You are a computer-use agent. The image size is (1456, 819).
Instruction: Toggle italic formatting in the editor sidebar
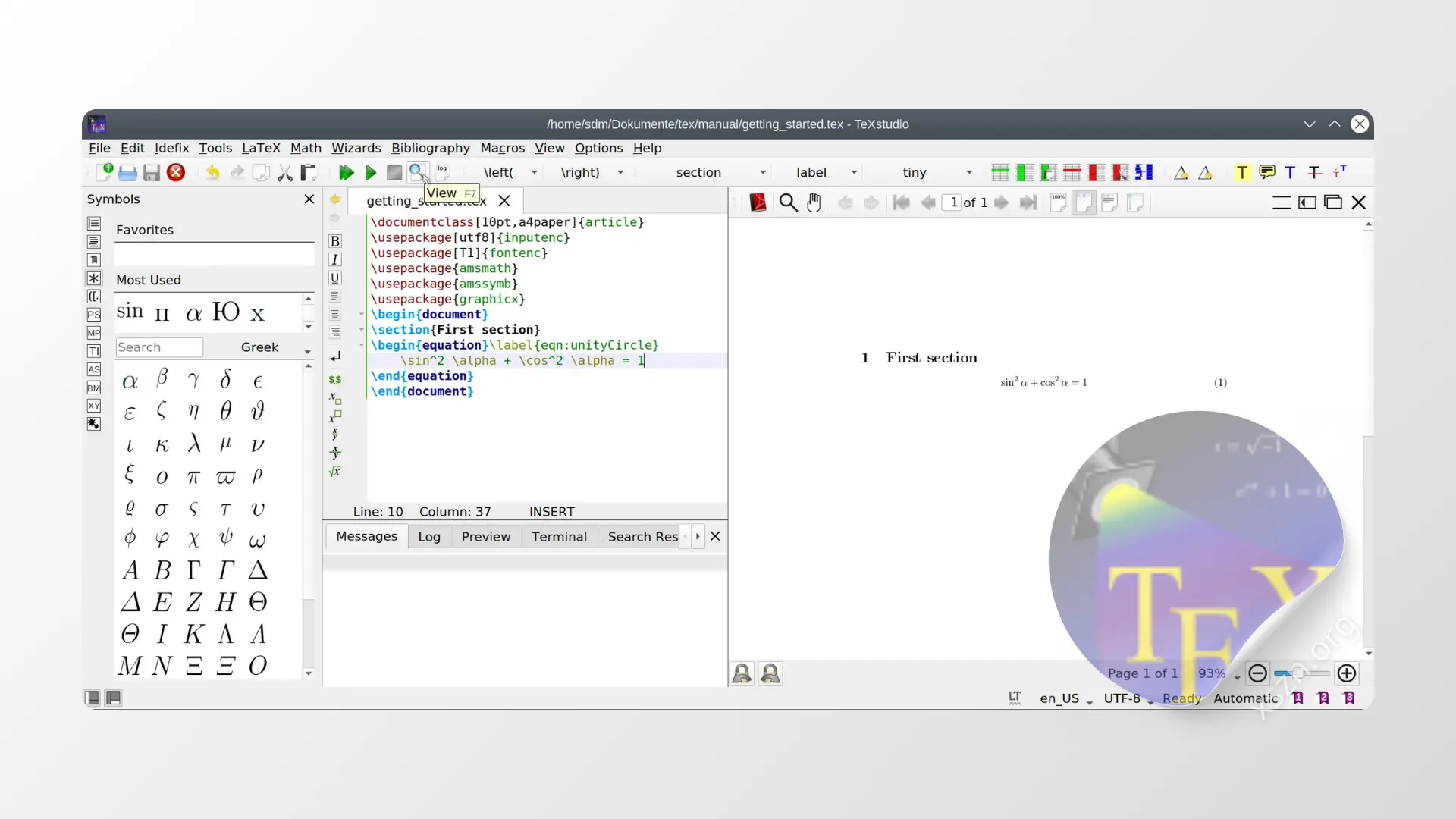coord(334,259)
